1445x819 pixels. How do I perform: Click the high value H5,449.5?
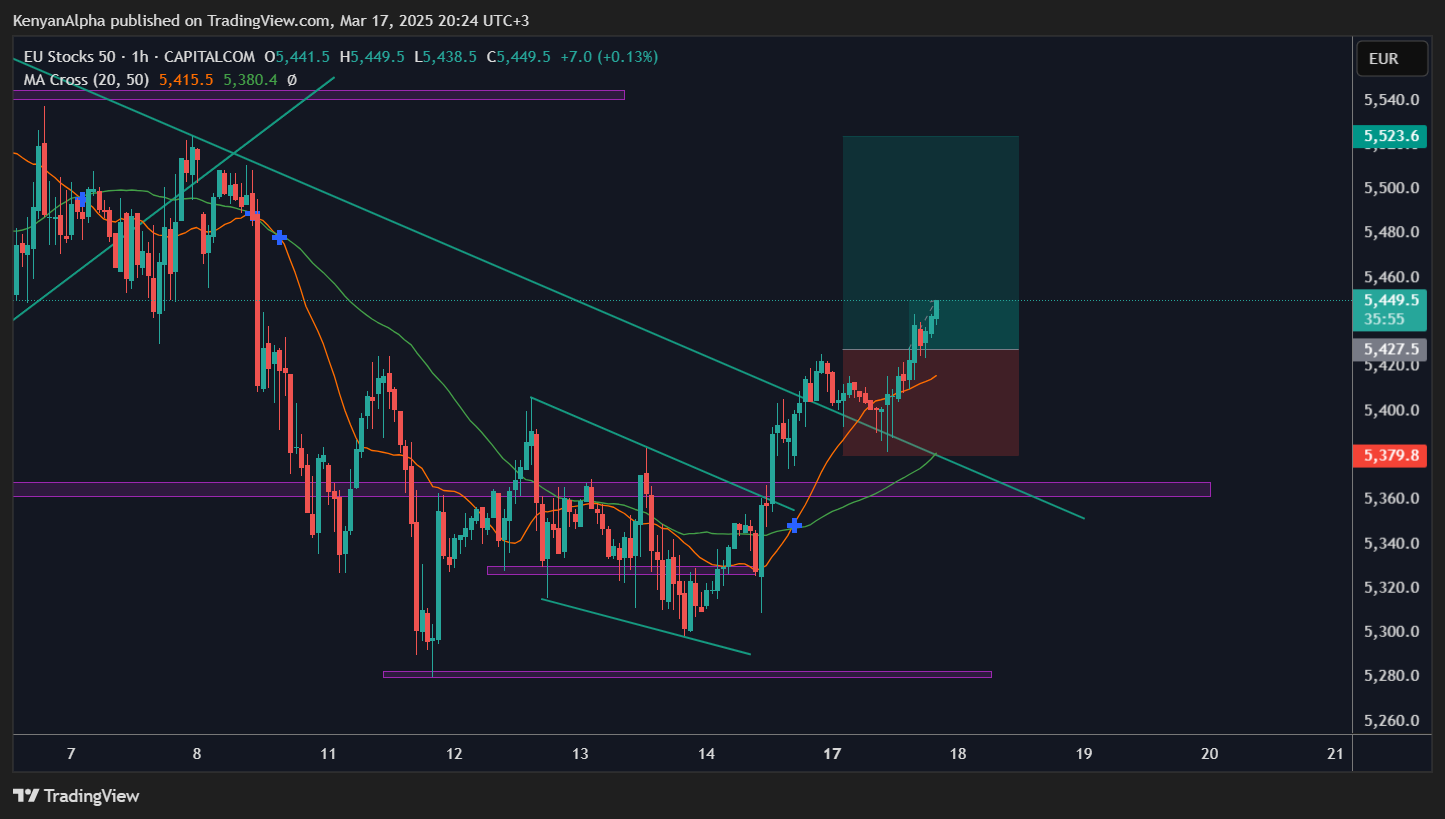(372, 57)
